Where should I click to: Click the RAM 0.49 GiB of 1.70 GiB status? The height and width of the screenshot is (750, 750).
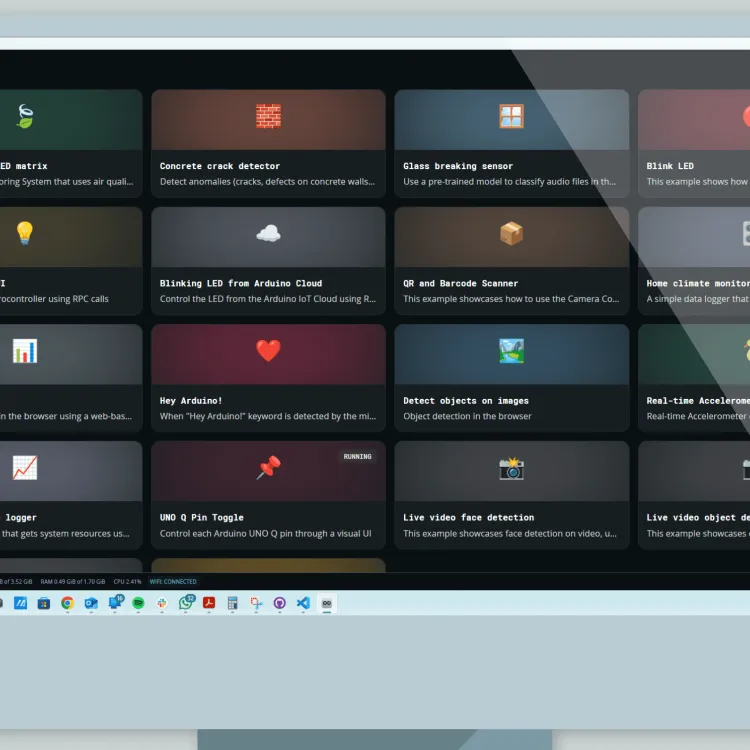point(73,582)
